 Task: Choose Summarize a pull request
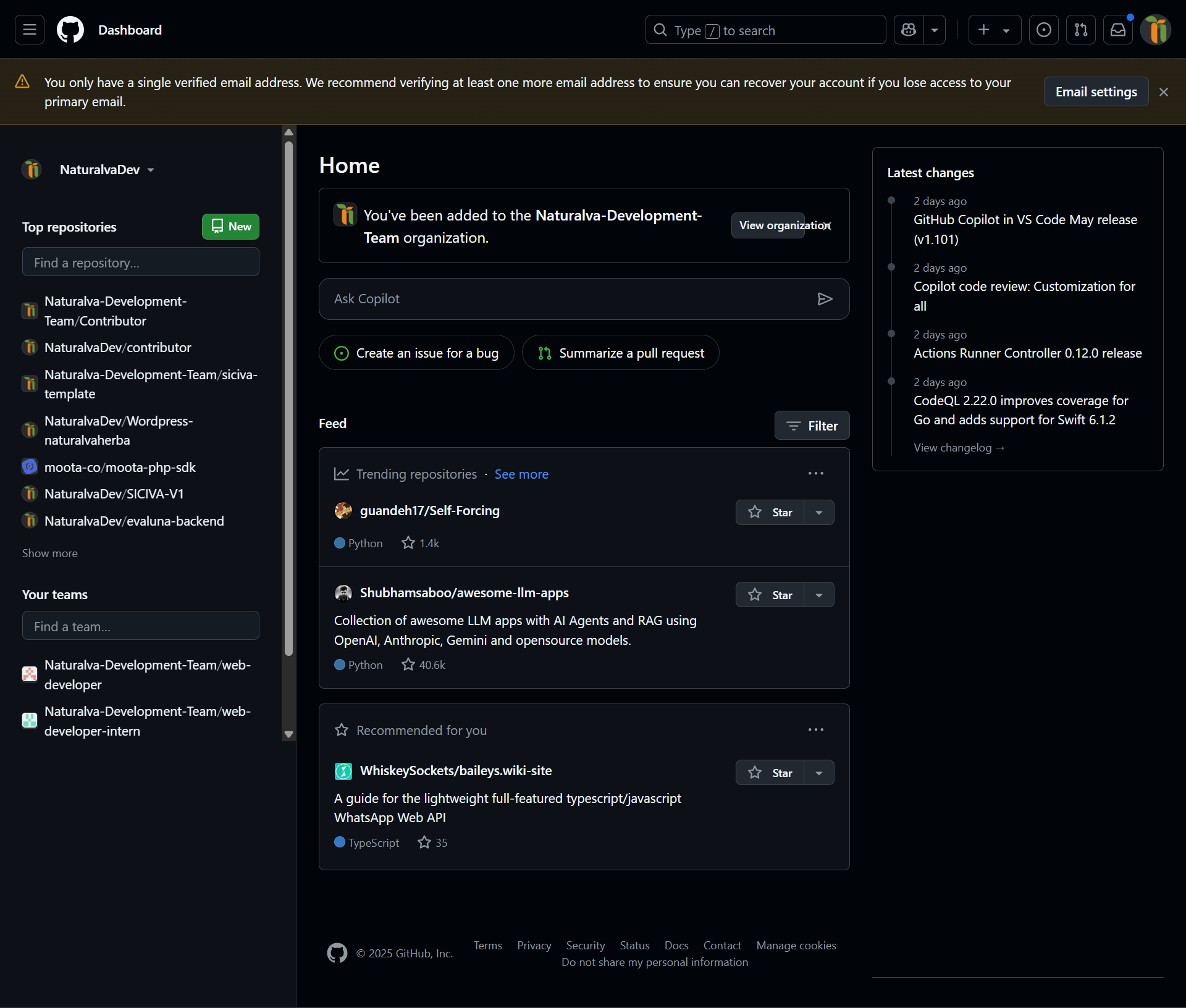(620, 353)
